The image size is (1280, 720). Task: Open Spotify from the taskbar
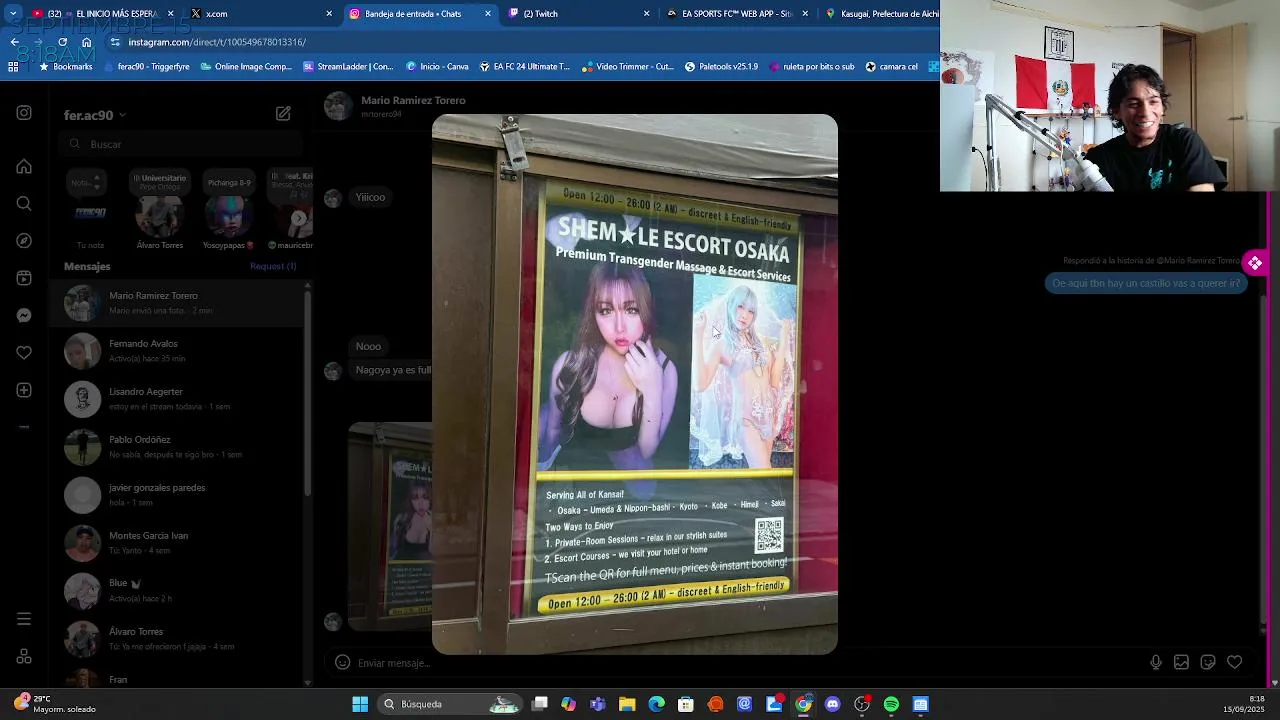(x=891, y=704)
